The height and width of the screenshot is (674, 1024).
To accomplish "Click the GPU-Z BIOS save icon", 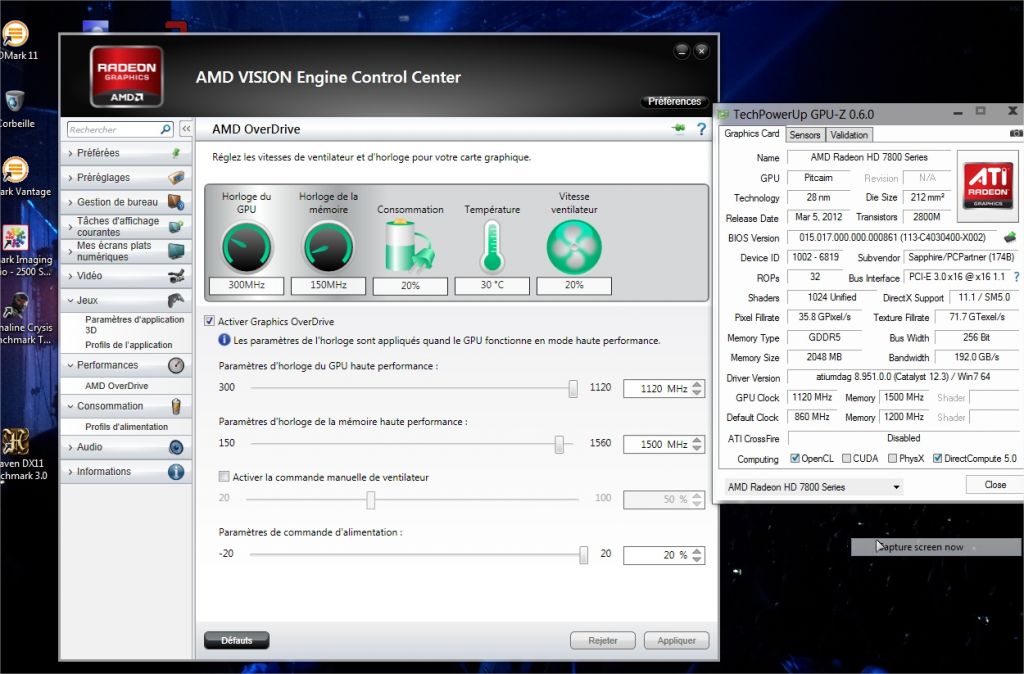I will (1010, 237).
